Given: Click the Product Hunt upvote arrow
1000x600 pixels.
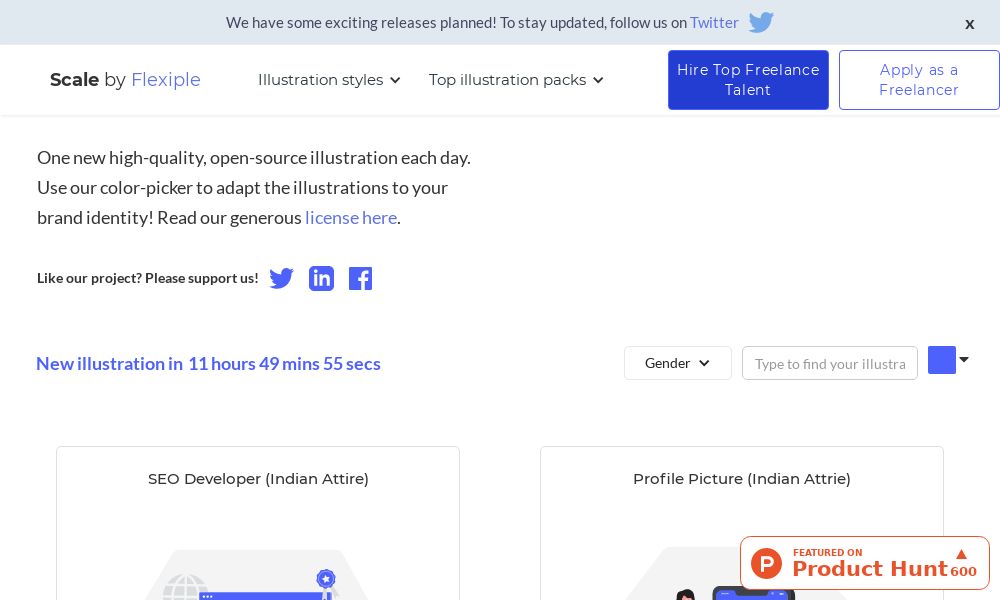Looking at the screenshot, I should (961, 554).
